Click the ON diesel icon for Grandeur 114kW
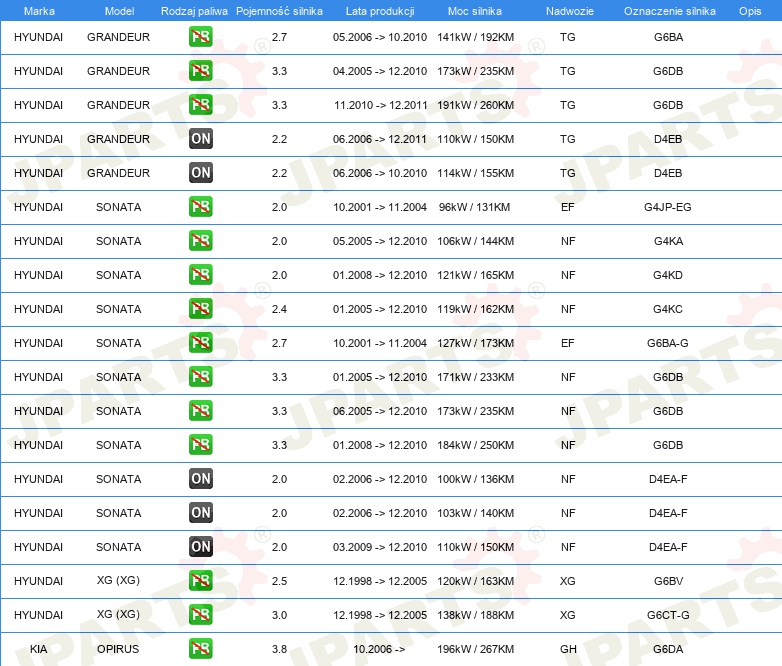Image resolution: width=782 pixels, height=666 pixels. click(200, 173)
